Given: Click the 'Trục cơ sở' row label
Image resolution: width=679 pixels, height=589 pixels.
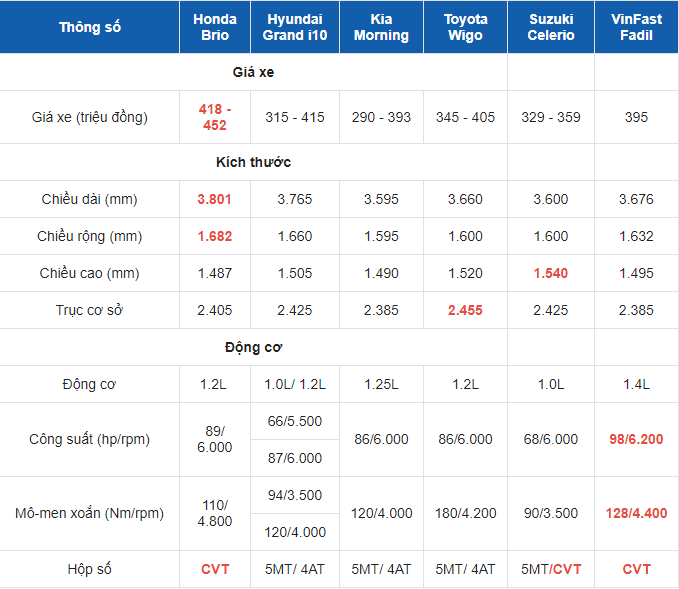Looking at the screenshot, I should (x=90, y=310).
